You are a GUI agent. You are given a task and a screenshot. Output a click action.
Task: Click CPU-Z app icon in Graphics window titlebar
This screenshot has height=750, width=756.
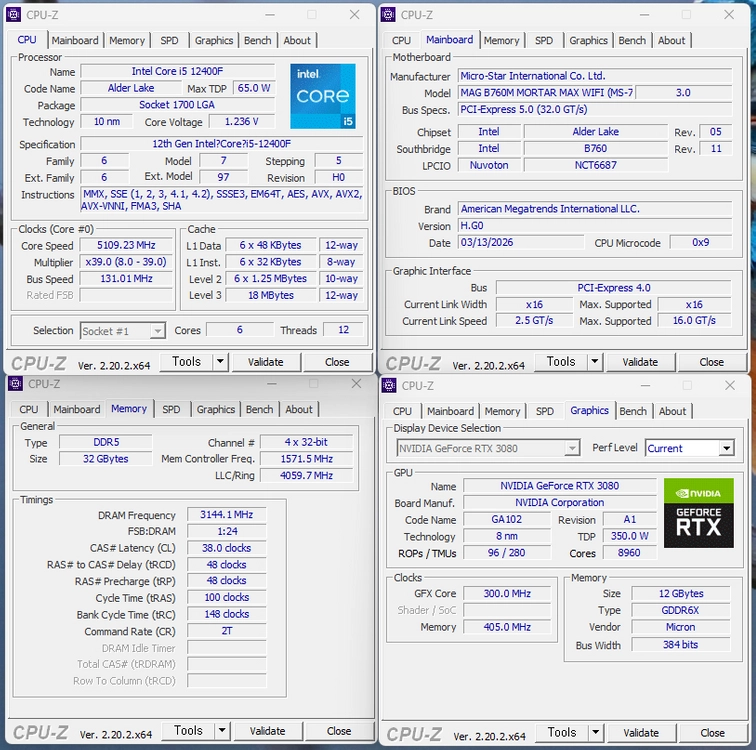(389, 386)
